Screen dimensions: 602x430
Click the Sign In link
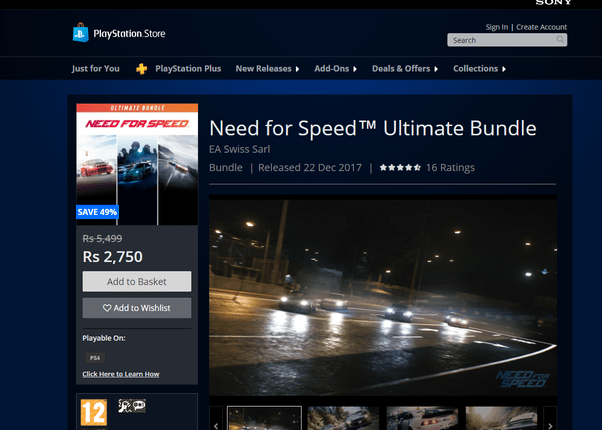click(x=496, y=27)
